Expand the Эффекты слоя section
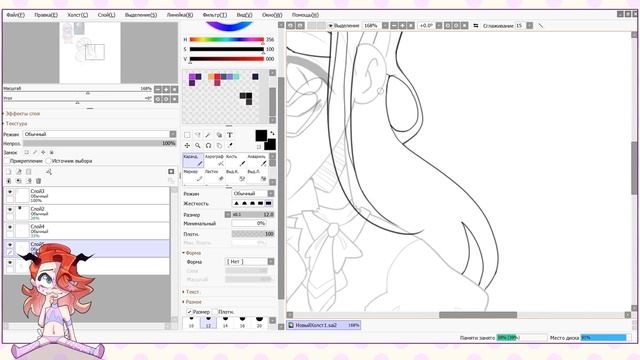Screen dimensions: 640x360 point(22,113)
